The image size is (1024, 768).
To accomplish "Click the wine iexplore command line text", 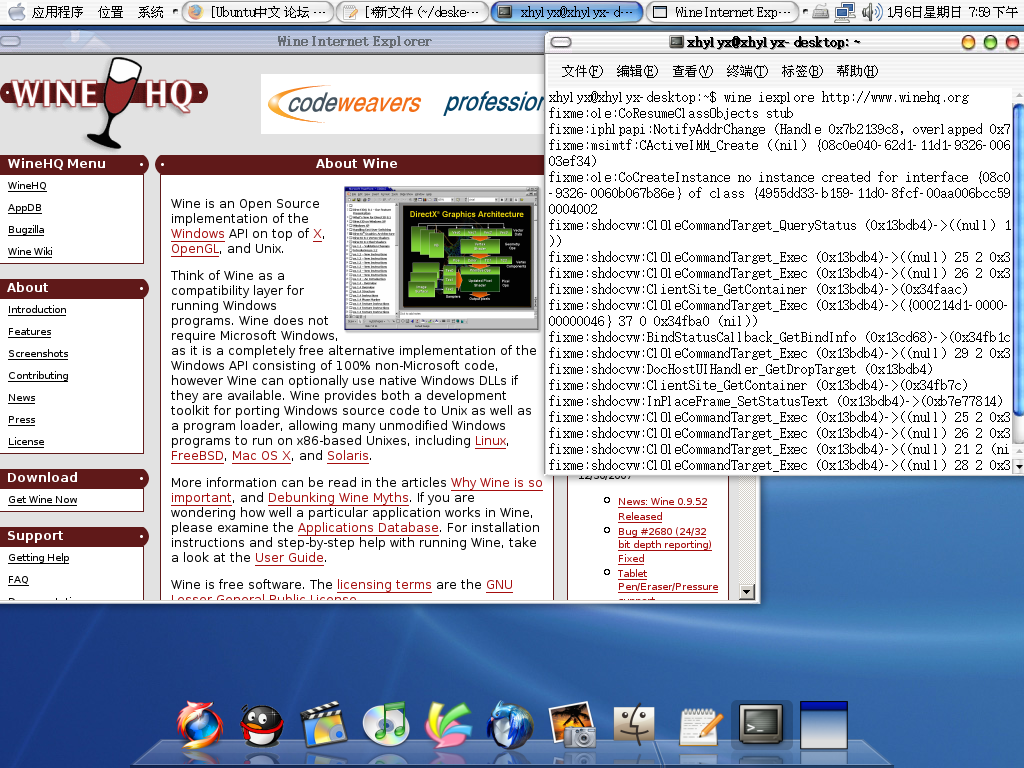I will (x=847, y=97).
